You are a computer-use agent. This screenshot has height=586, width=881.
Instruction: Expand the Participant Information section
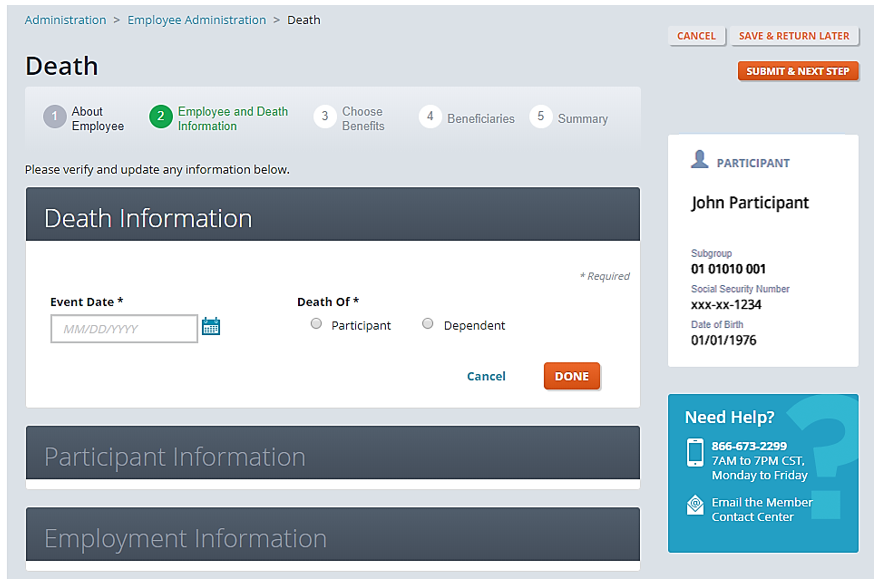click(x=332, y=457)
